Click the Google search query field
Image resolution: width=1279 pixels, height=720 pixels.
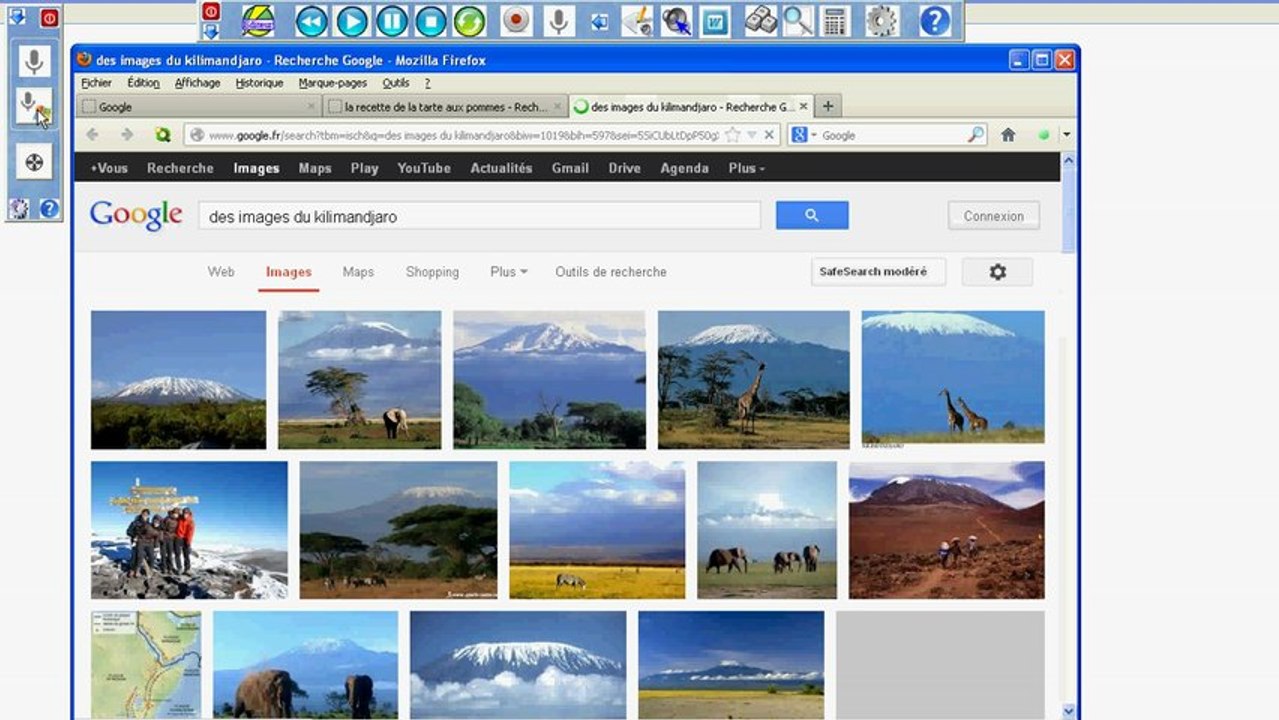click(x=480, y=216)
